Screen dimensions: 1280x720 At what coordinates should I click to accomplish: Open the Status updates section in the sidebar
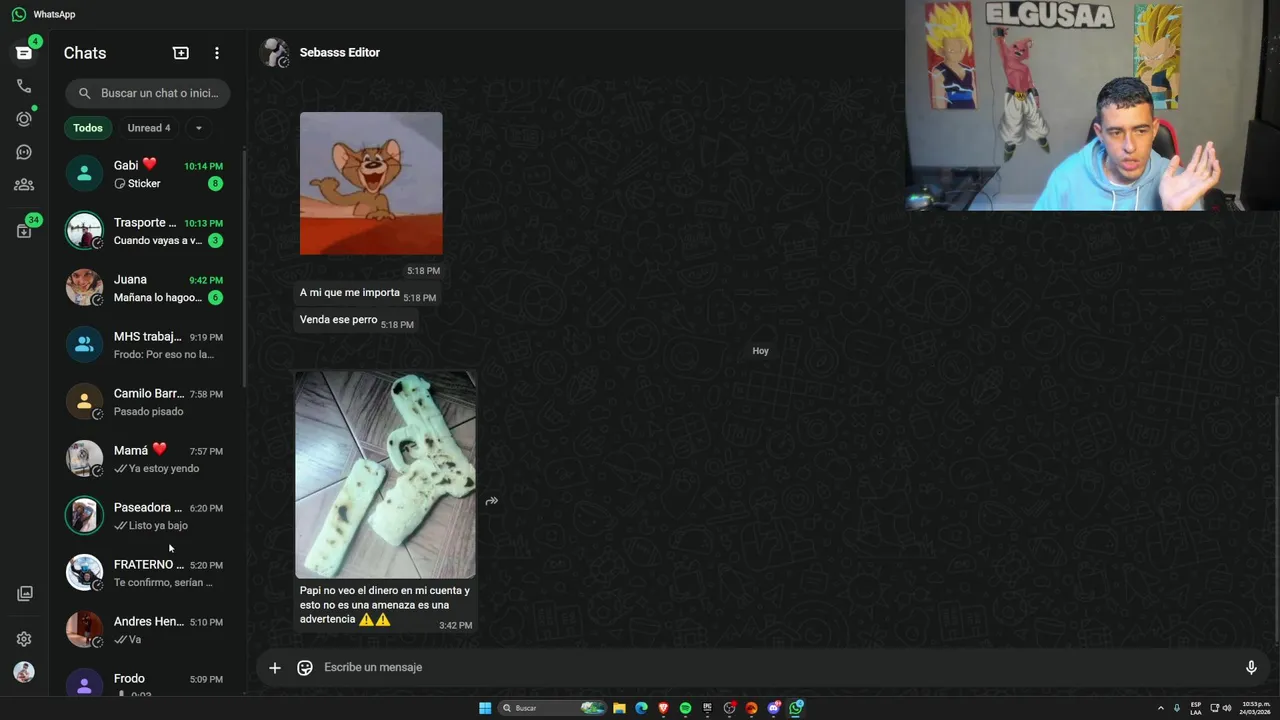24,119
